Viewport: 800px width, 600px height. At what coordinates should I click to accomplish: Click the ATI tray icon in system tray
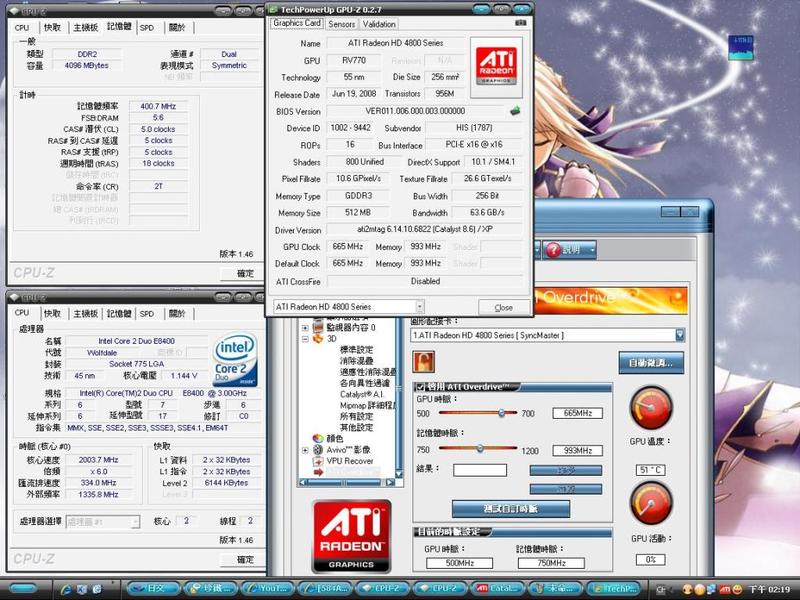tap(725, 589)
